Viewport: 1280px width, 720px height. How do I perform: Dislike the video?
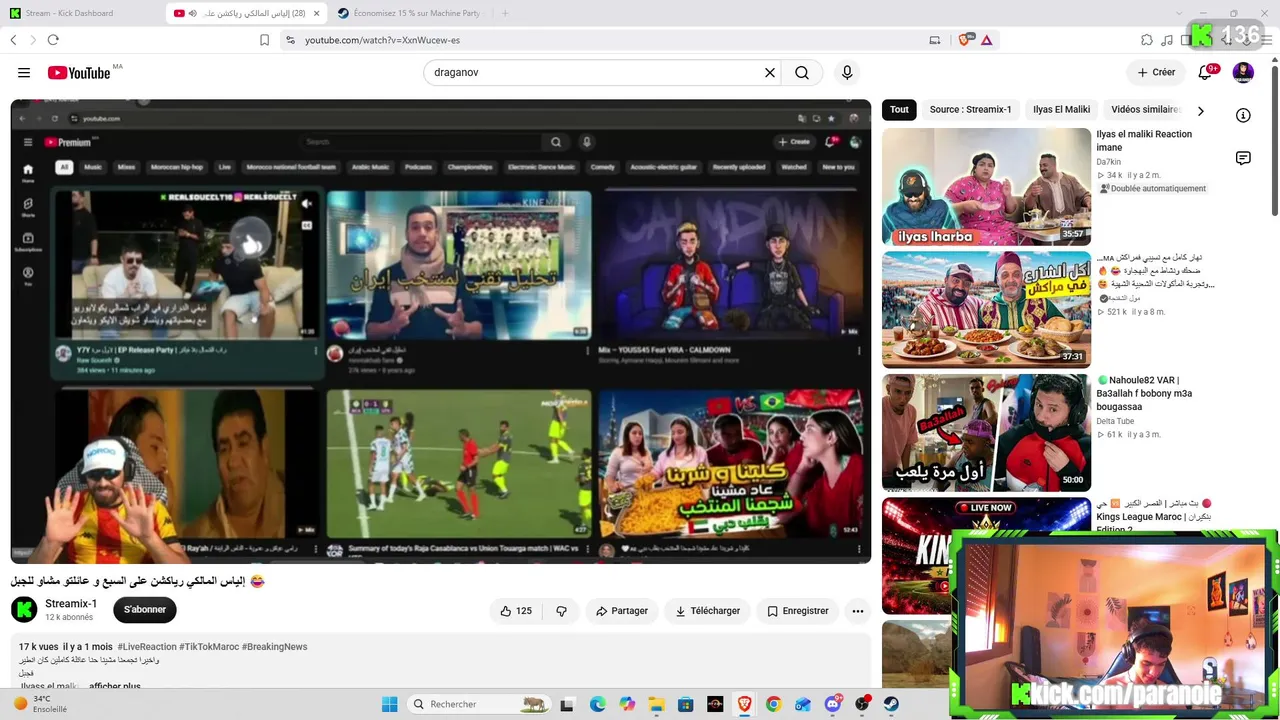click(x=561, y=611)
